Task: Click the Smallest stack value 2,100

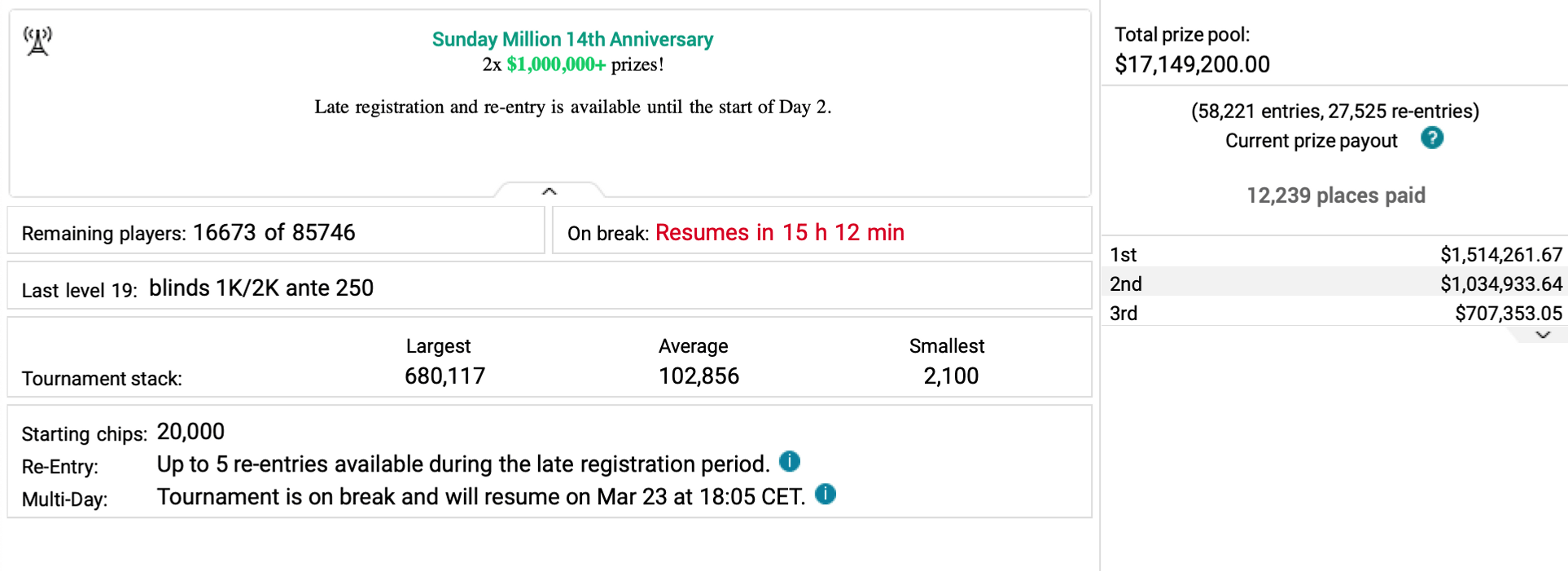Action: tap(951, 376)
